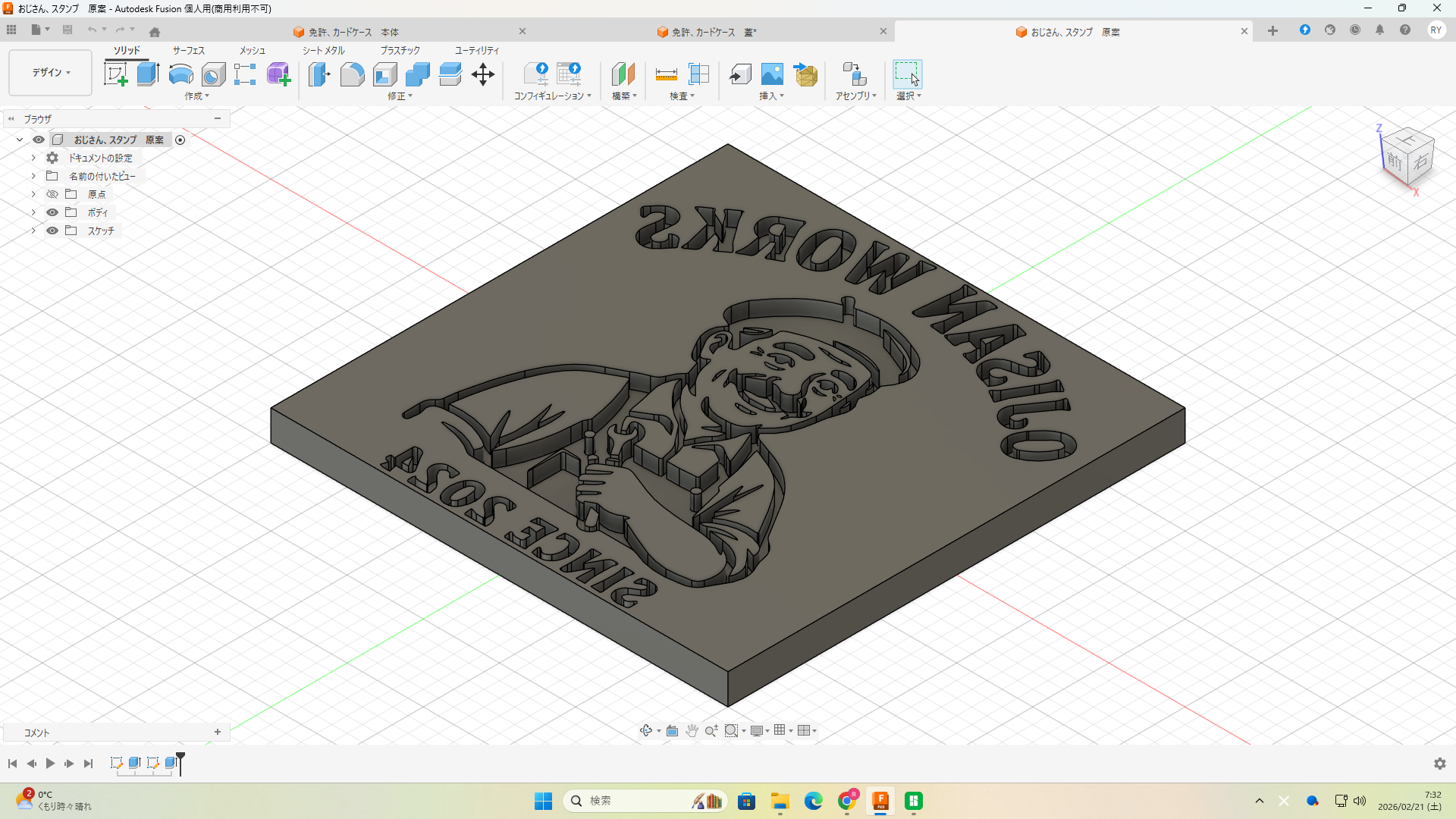Open the Combine tool

click(417, 74)
